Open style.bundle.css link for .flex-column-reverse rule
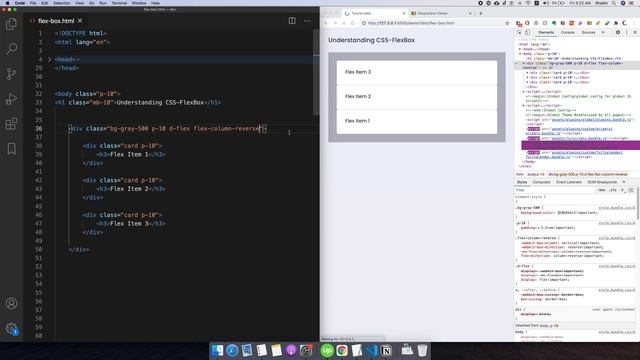640x360 pixels. click(617, 238)
